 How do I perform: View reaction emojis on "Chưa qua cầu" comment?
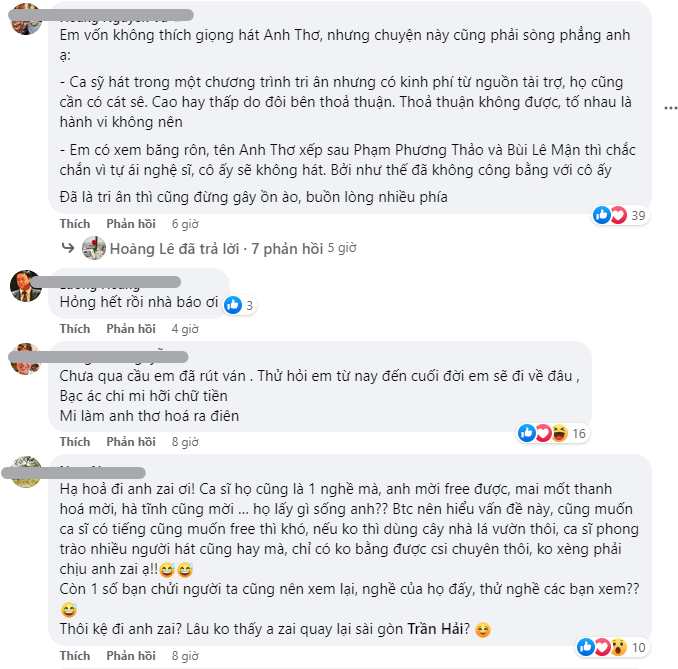pyautogui.click(x=543, y=433)
